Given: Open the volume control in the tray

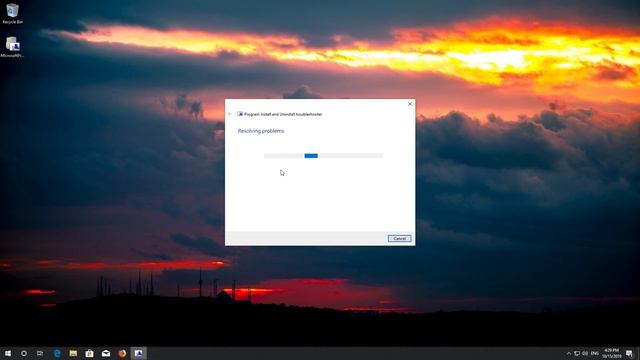Looking at the screenshot, I should 585,353.
